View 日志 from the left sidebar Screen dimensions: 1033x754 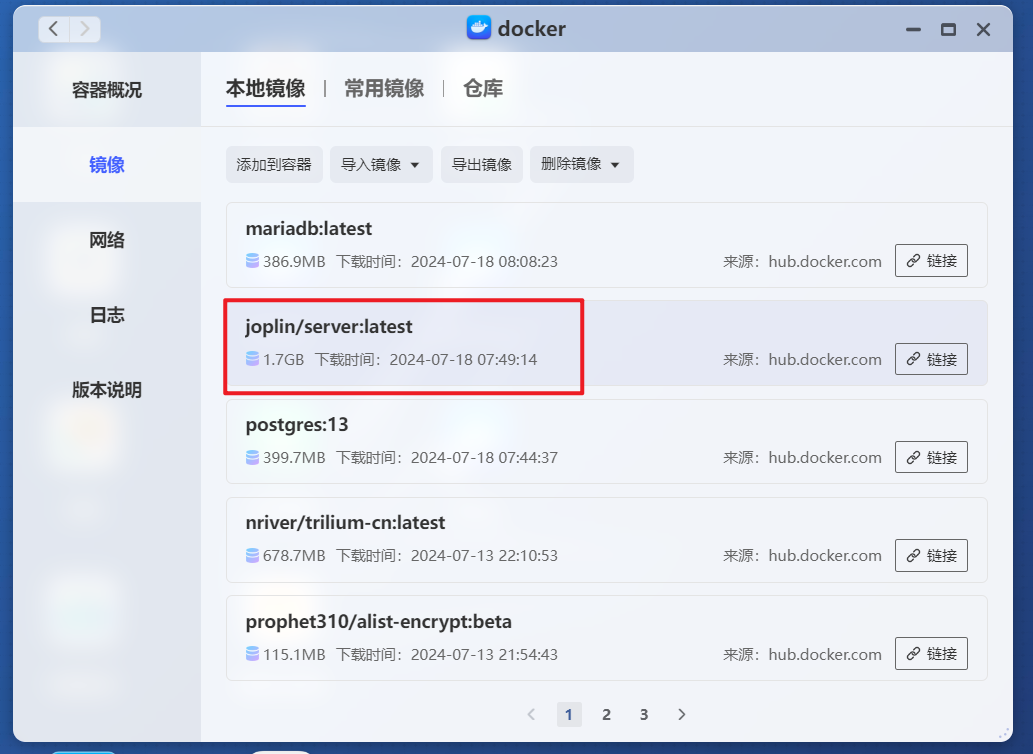[106, 314]
